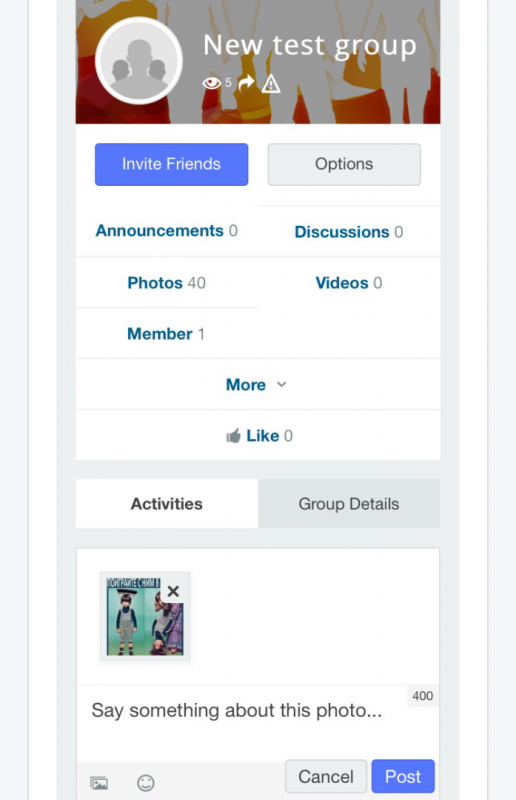This screenshot has width=516, height=800.
Task: Open the Photos link
Action: click(155, 283)
